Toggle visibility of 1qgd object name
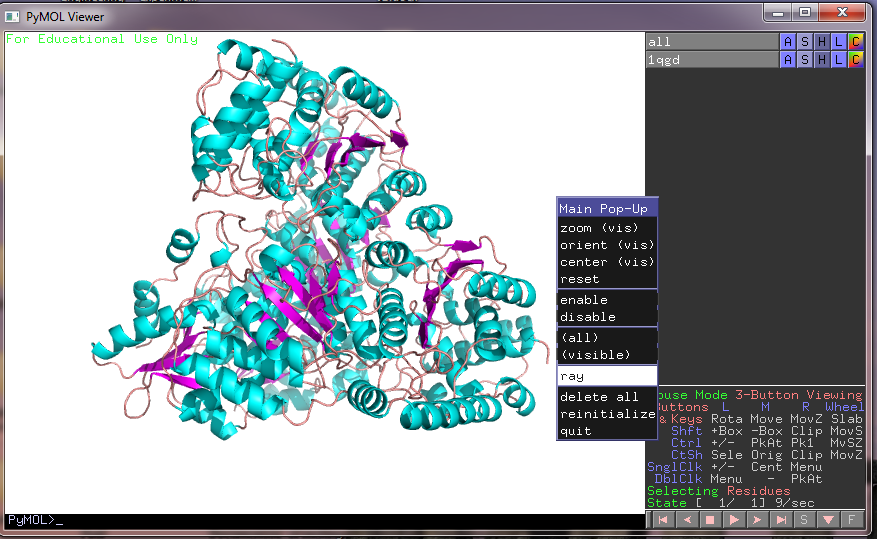 tap(712, 59)
